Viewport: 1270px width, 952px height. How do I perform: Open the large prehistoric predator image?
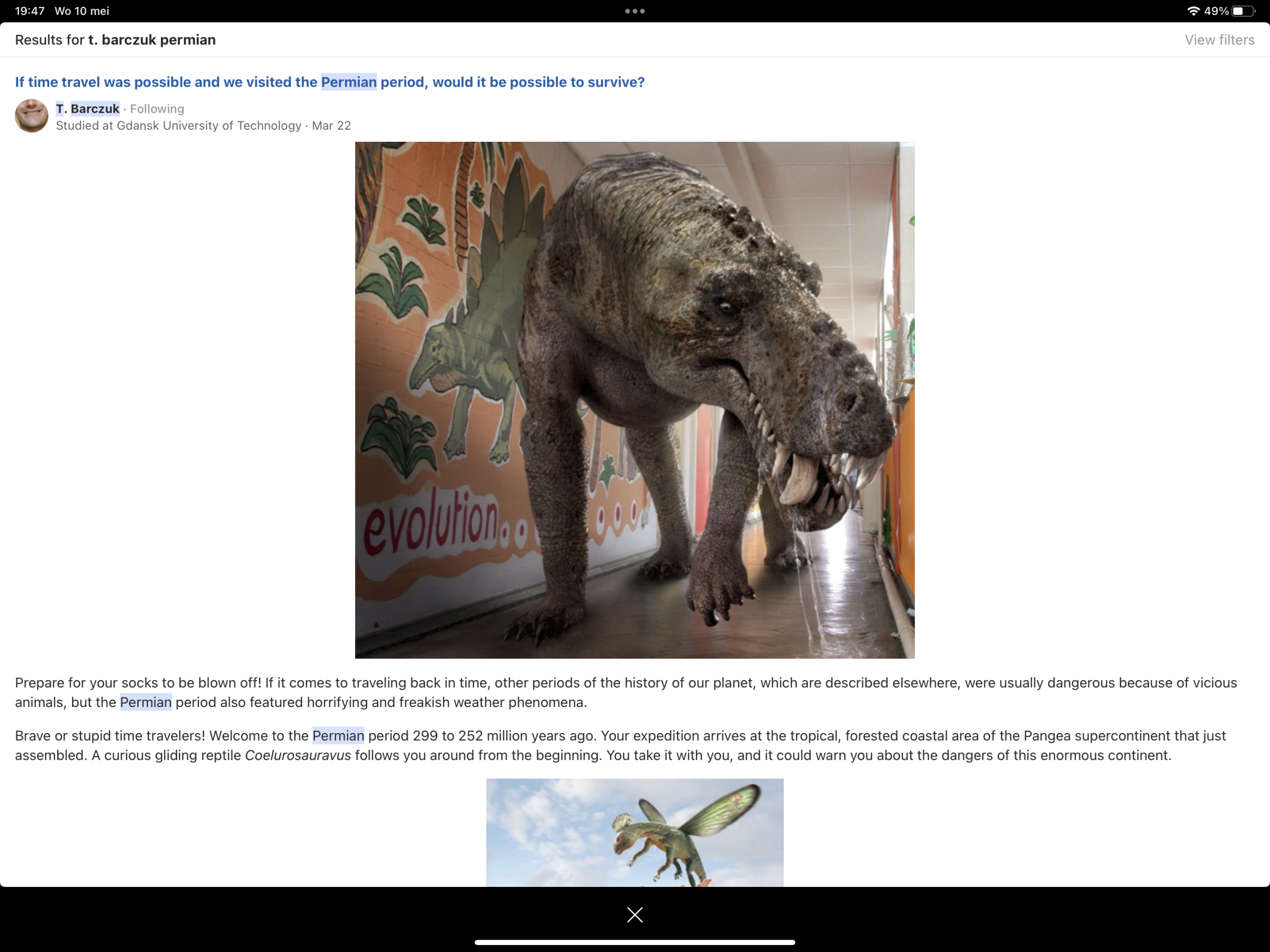coord(634,400)
